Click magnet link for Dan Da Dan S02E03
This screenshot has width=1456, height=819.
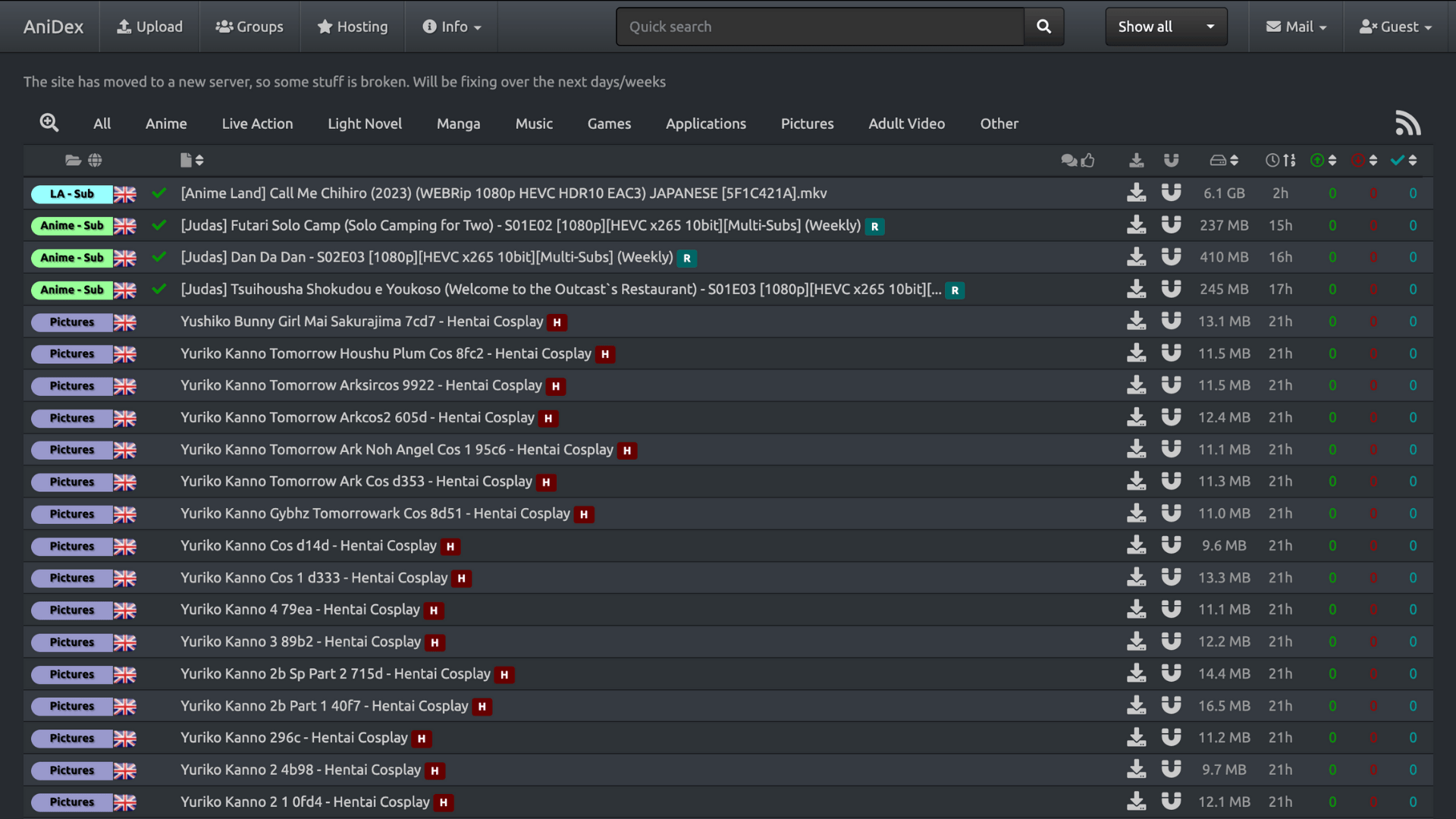(1171, 257)
